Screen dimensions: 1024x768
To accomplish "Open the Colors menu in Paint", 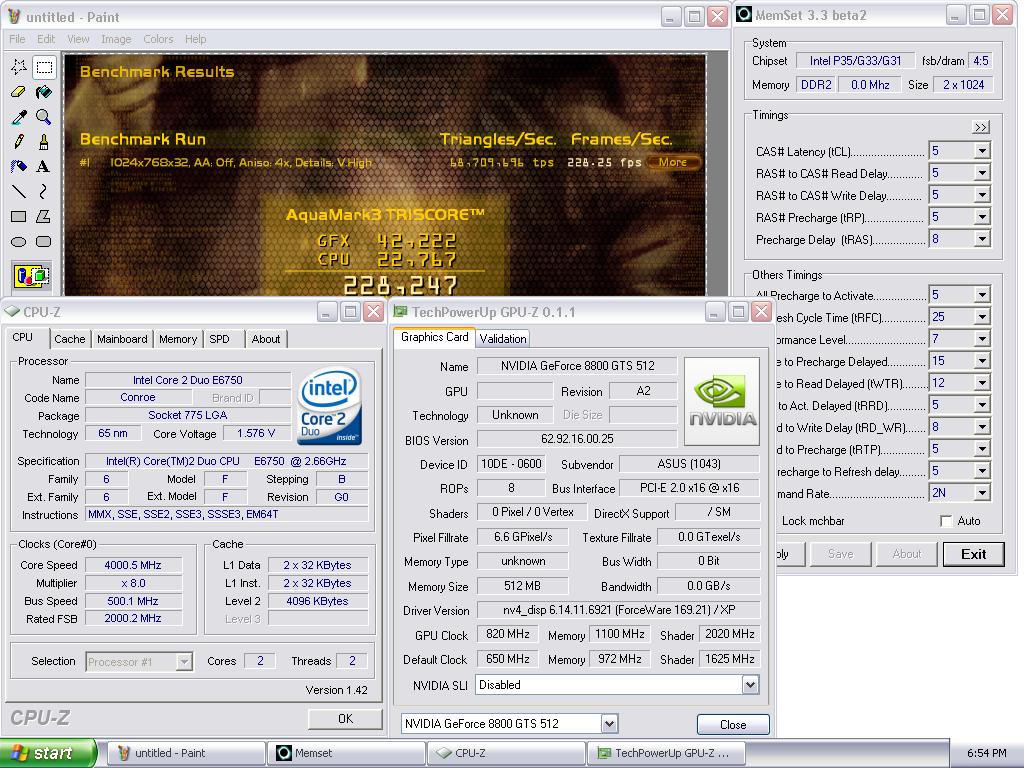I will click(158, 39).
